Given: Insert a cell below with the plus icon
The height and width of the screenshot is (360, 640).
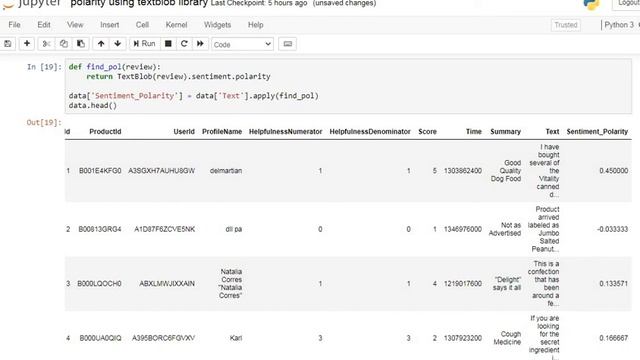Looking at the screenshot, I should pyautogui.click(x=27, y=44).
